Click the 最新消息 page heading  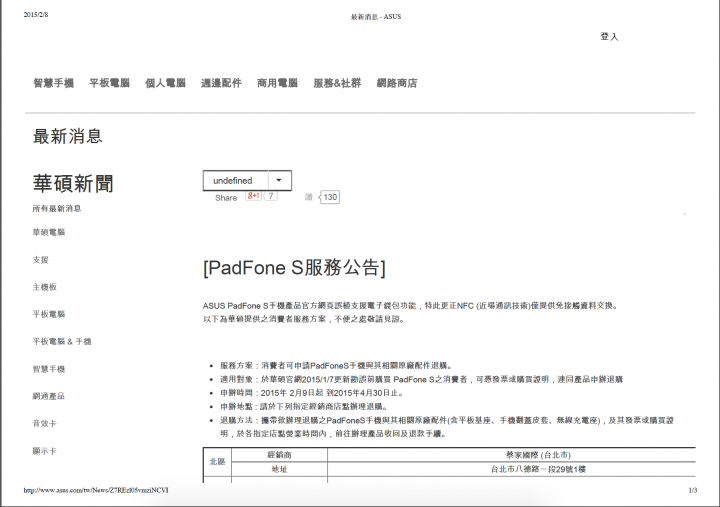68,136
